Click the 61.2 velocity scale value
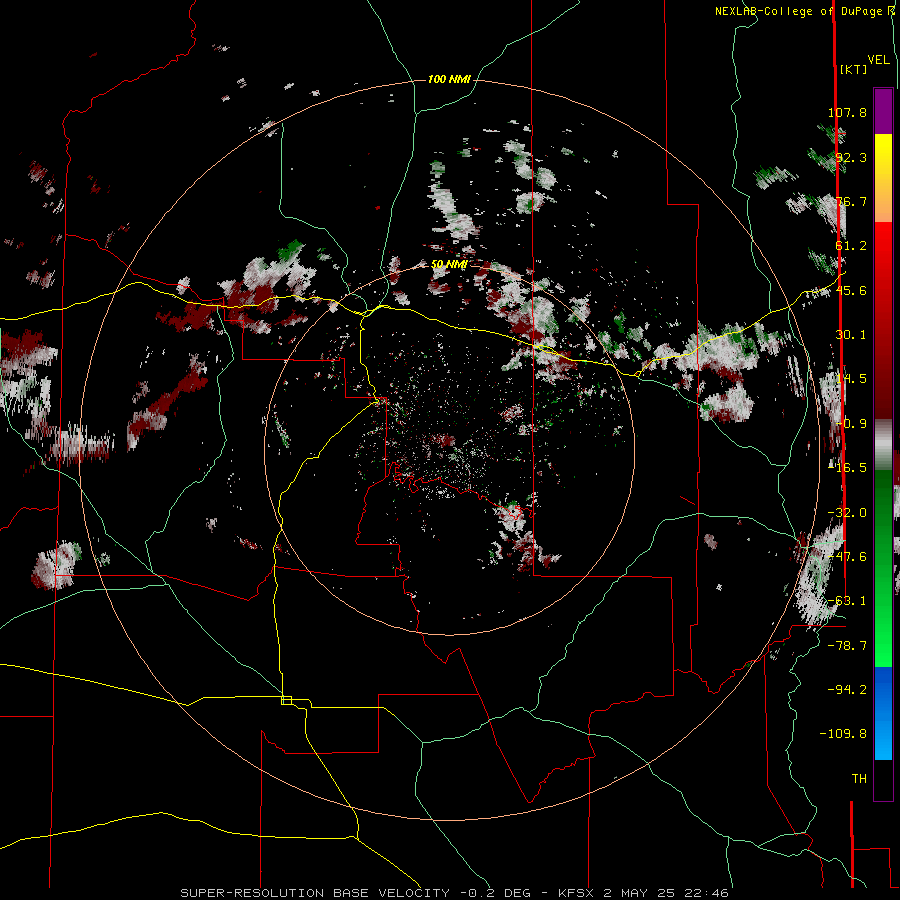 (x=851, y=246)
